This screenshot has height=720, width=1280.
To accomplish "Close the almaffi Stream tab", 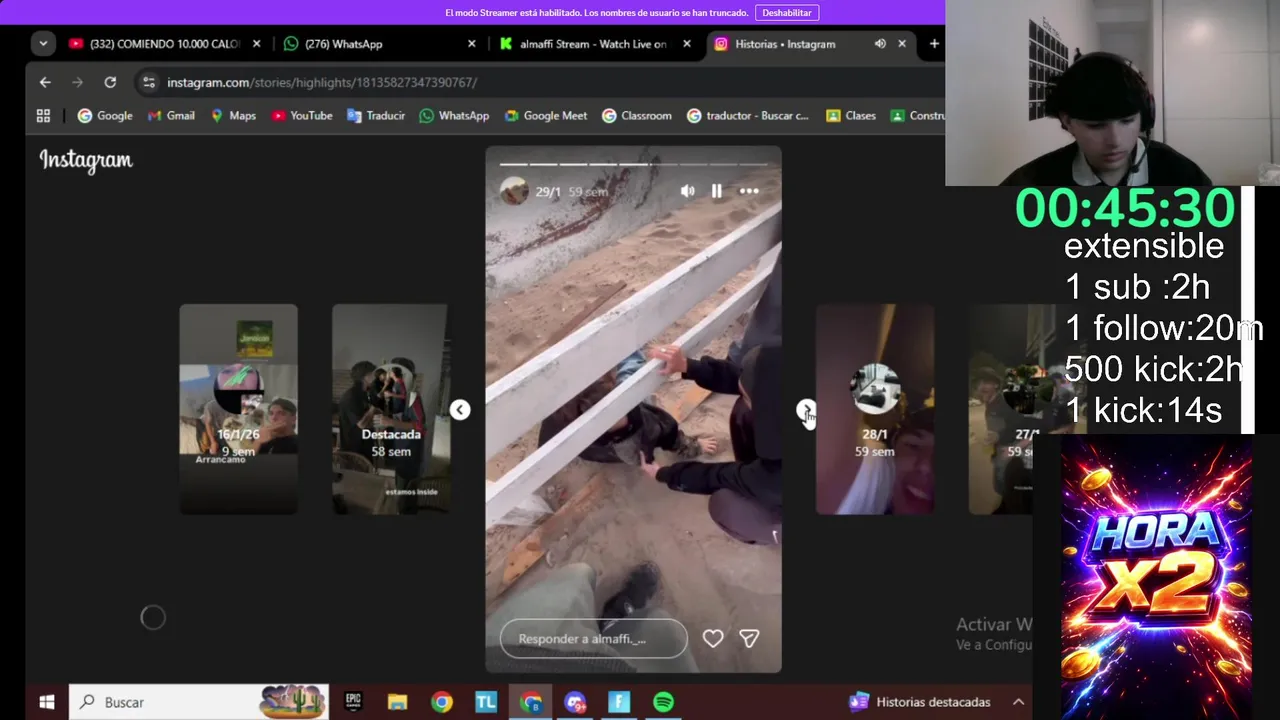I will [687, 44].
